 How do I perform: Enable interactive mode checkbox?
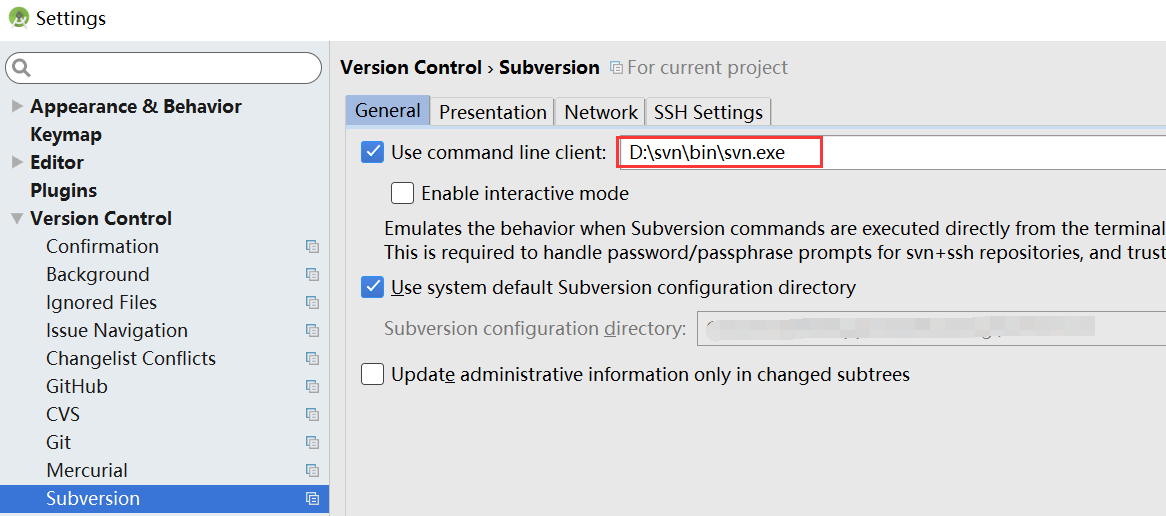point(402,193)
